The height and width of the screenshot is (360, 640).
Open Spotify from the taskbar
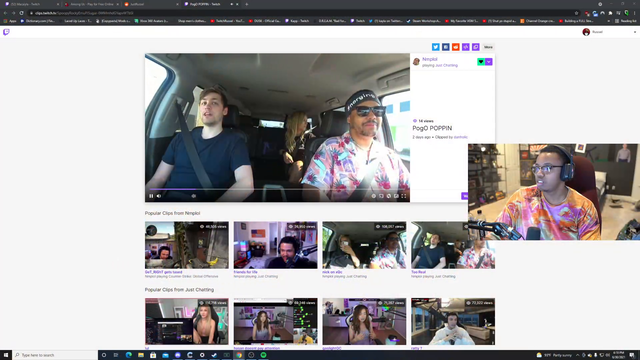pyautogui.click(x=263, y=355)
